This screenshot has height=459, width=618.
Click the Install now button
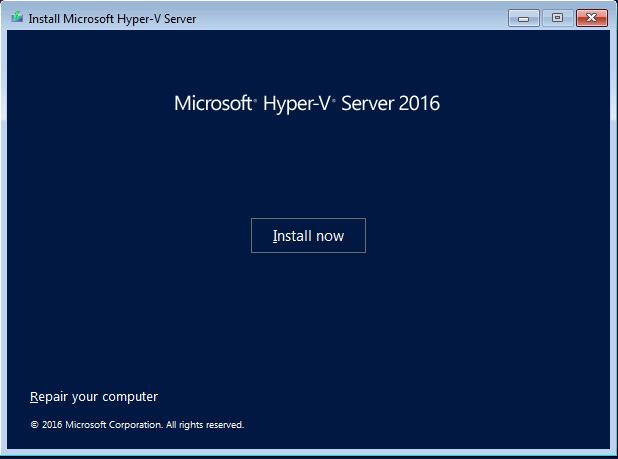(308, 235)
